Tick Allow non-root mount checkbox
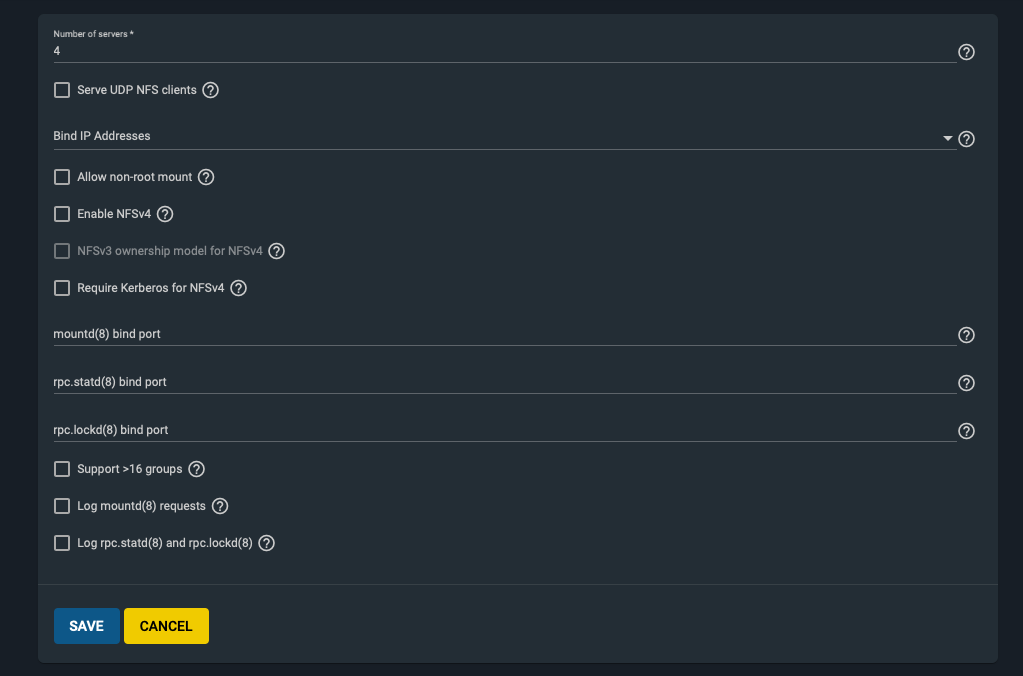1023x676 pixels. (x=62, y=177)
